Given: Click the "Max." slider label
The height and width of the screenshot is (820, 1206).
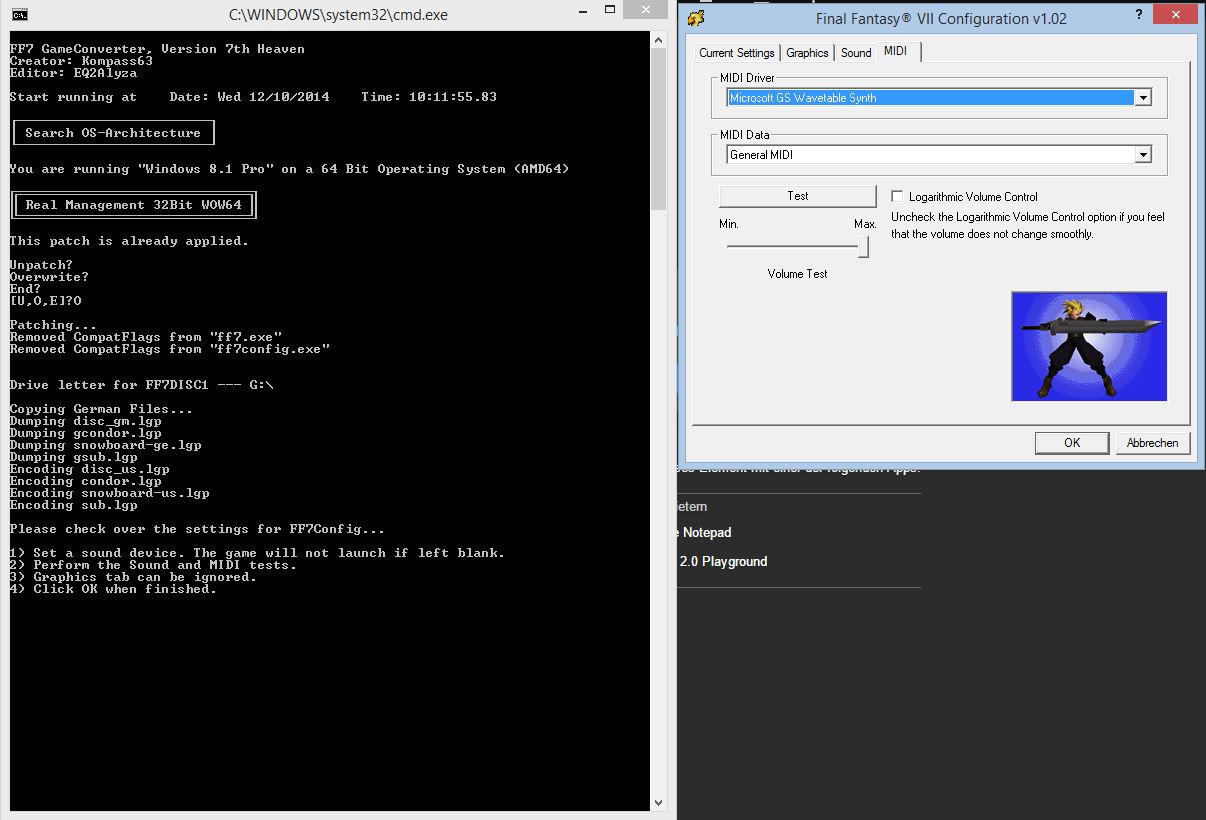Looking at the screenshot, I should pyautogui.click(x=865, y=224).
